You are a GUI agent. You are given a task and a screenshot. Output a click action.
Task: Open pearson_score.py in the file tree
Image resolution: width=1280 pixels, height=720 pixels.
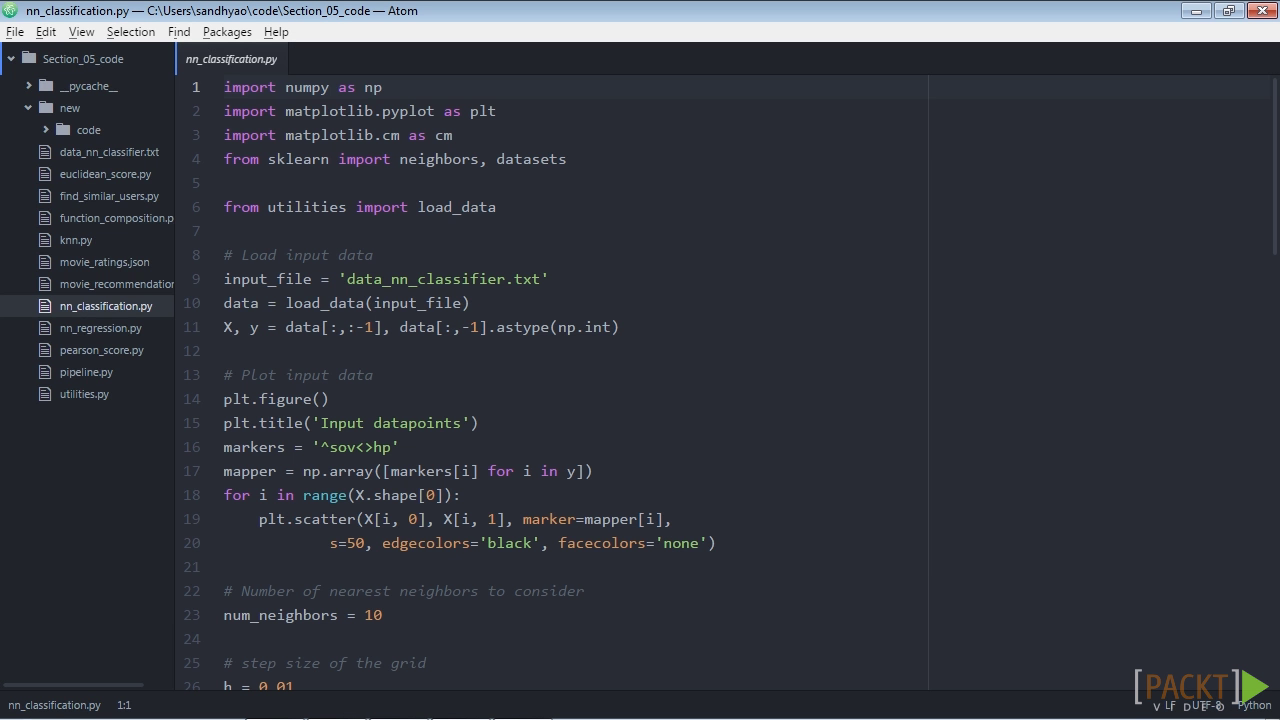(x=101, y=350)
